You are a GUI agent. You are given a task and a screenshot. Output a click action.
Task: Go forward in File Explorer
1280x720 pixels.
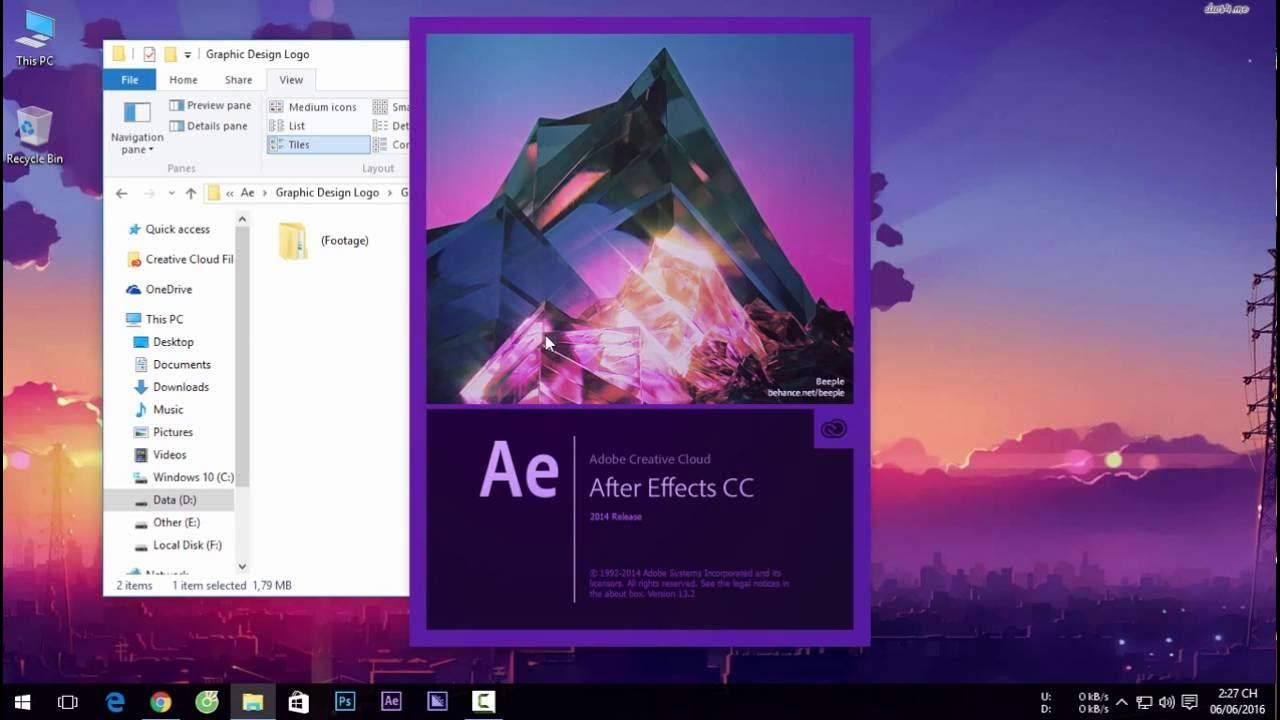pos(149,193)
